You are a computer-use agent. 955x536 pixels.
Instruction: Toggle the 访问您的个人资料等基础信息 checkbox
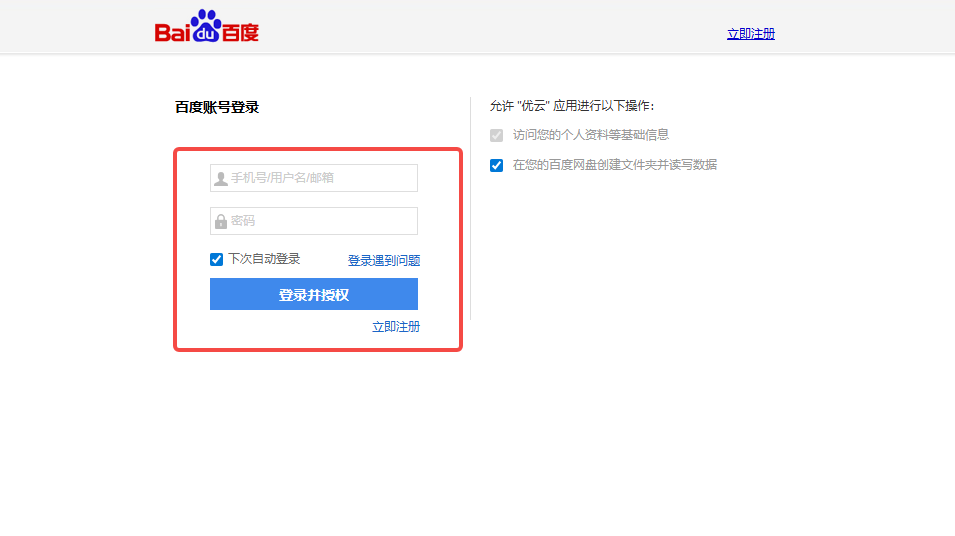(x=497, y=136)
